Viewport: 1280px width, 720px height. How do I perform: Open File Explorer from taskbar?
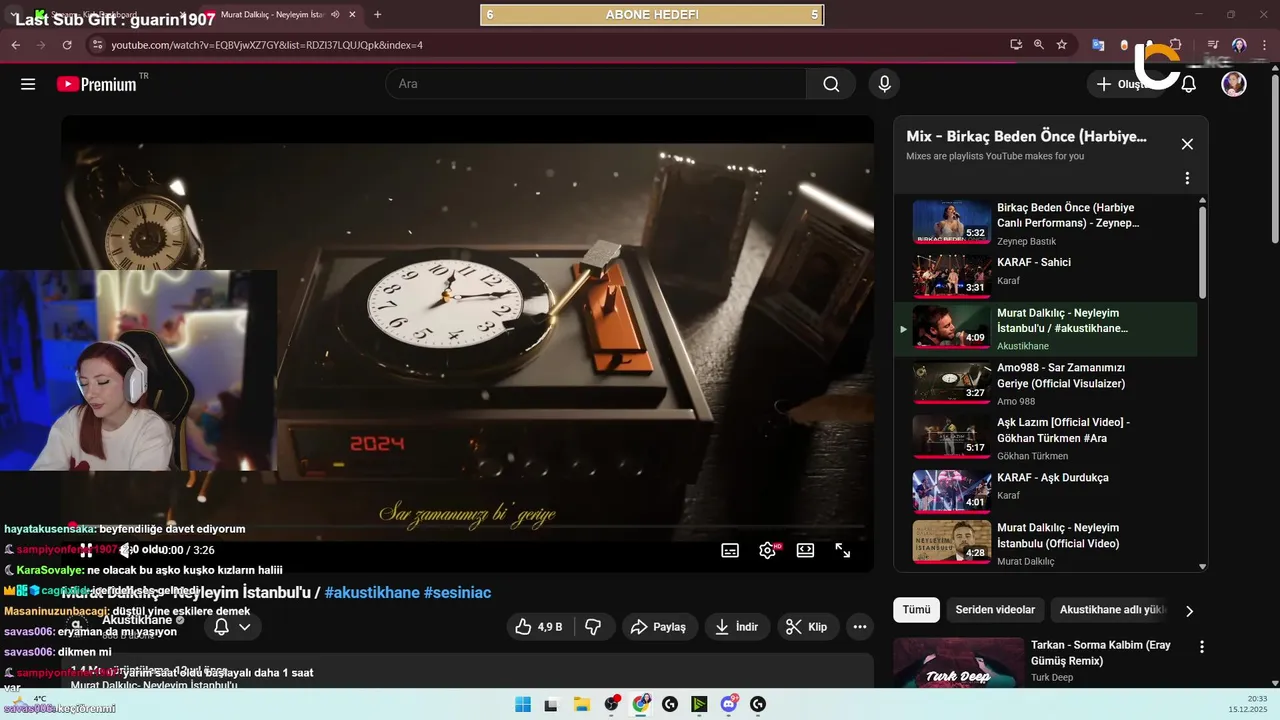point(581,704)
